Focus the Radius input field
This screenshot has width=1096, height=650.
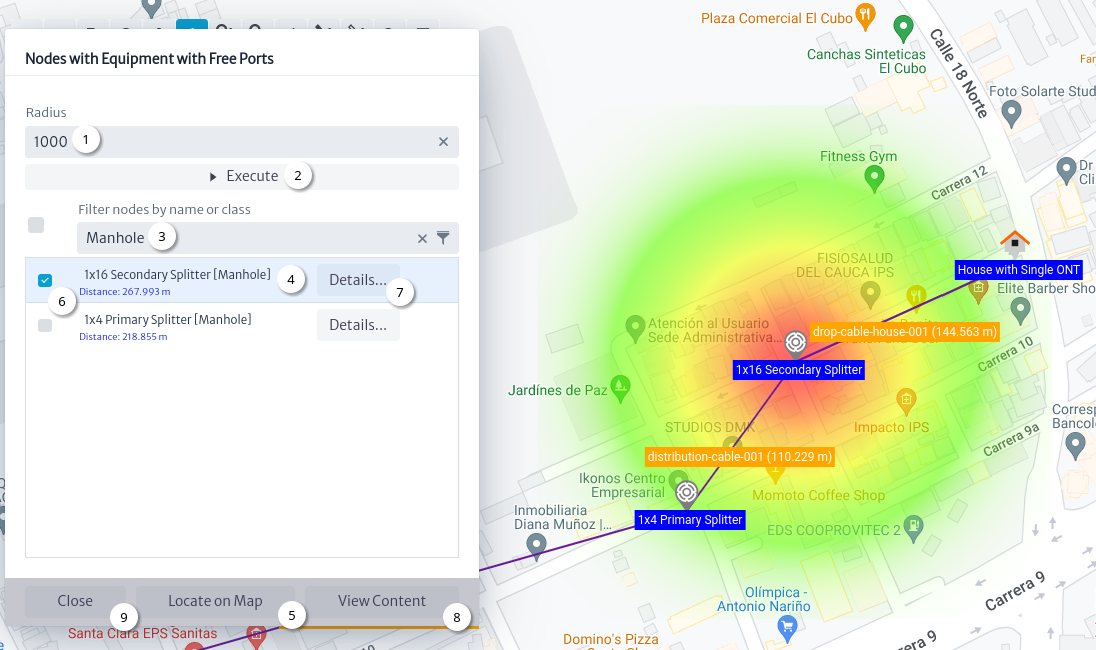tap(242, 142)
